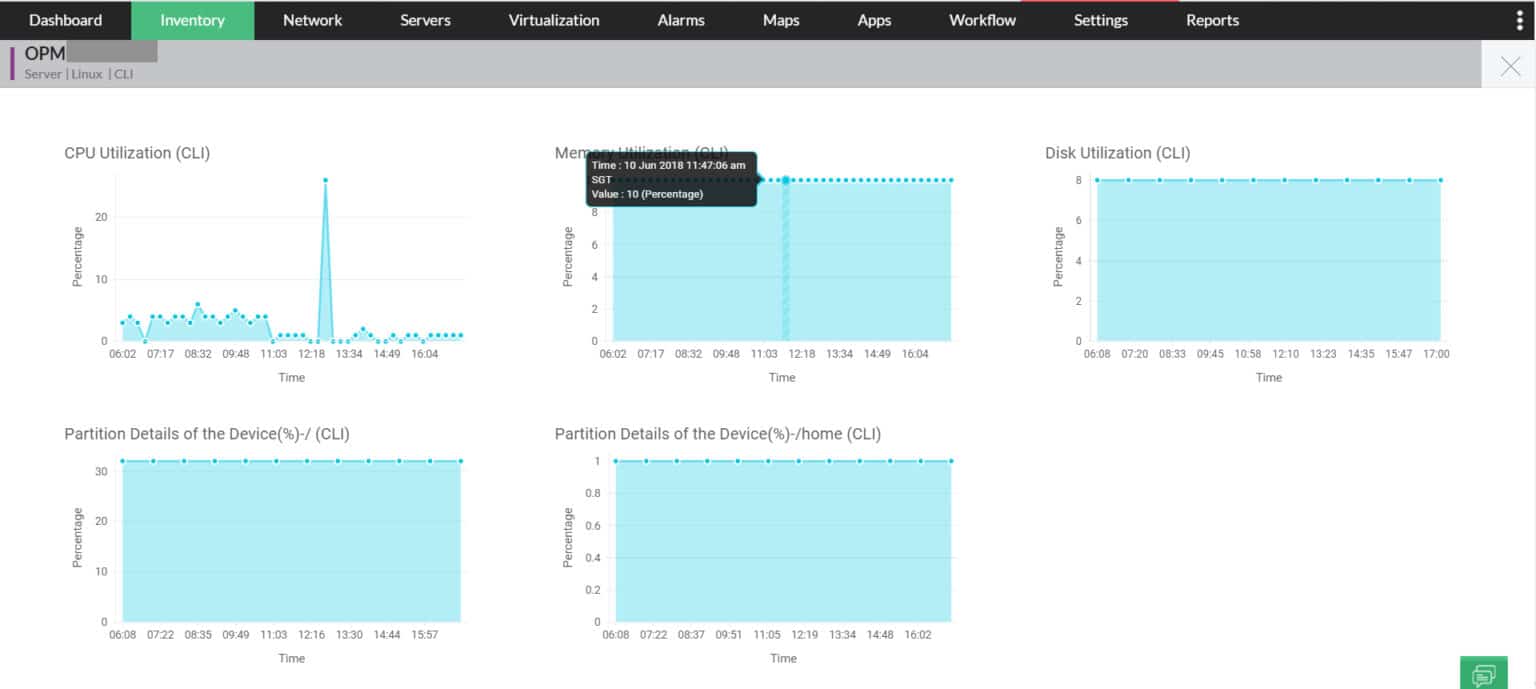Switch to the Dashboard tab
Screen dimensions: 1536x689
[x=65, y=20]
